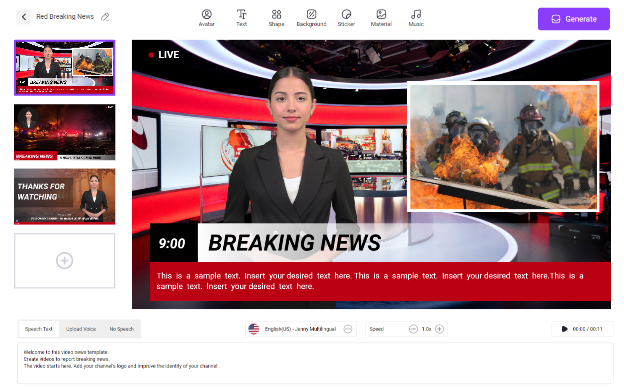Open the Background panel icon
Image resolution: width=624 pixels, height=390 pixels.
click(311, 18)
